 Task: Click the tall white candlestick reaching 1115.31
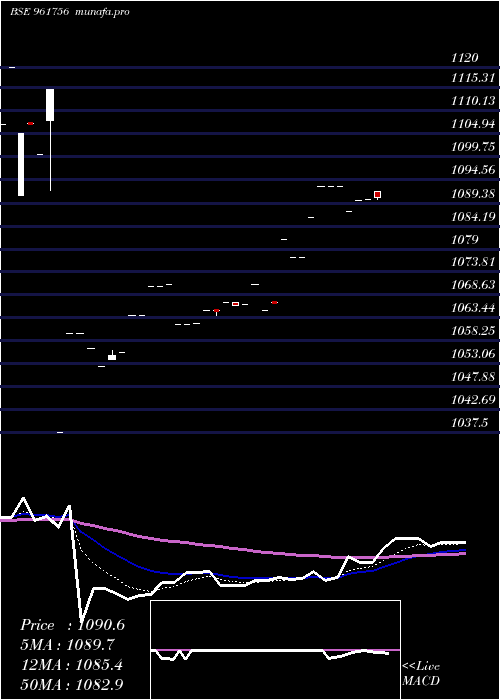[x=50, y=139]
